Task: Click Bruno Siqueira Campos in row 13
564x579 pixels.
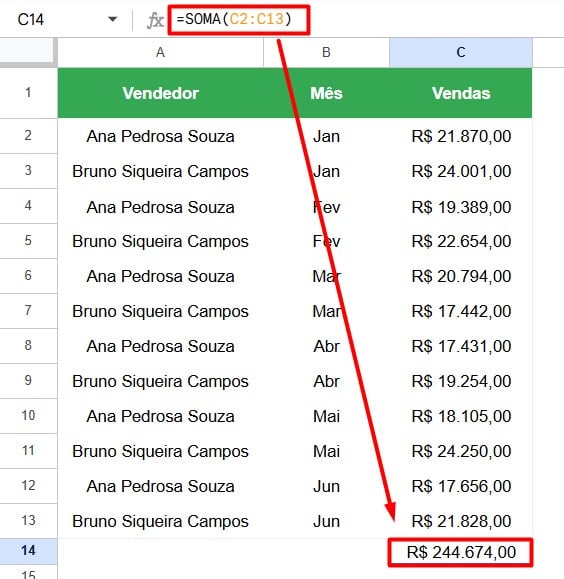Action: point(160,521)
